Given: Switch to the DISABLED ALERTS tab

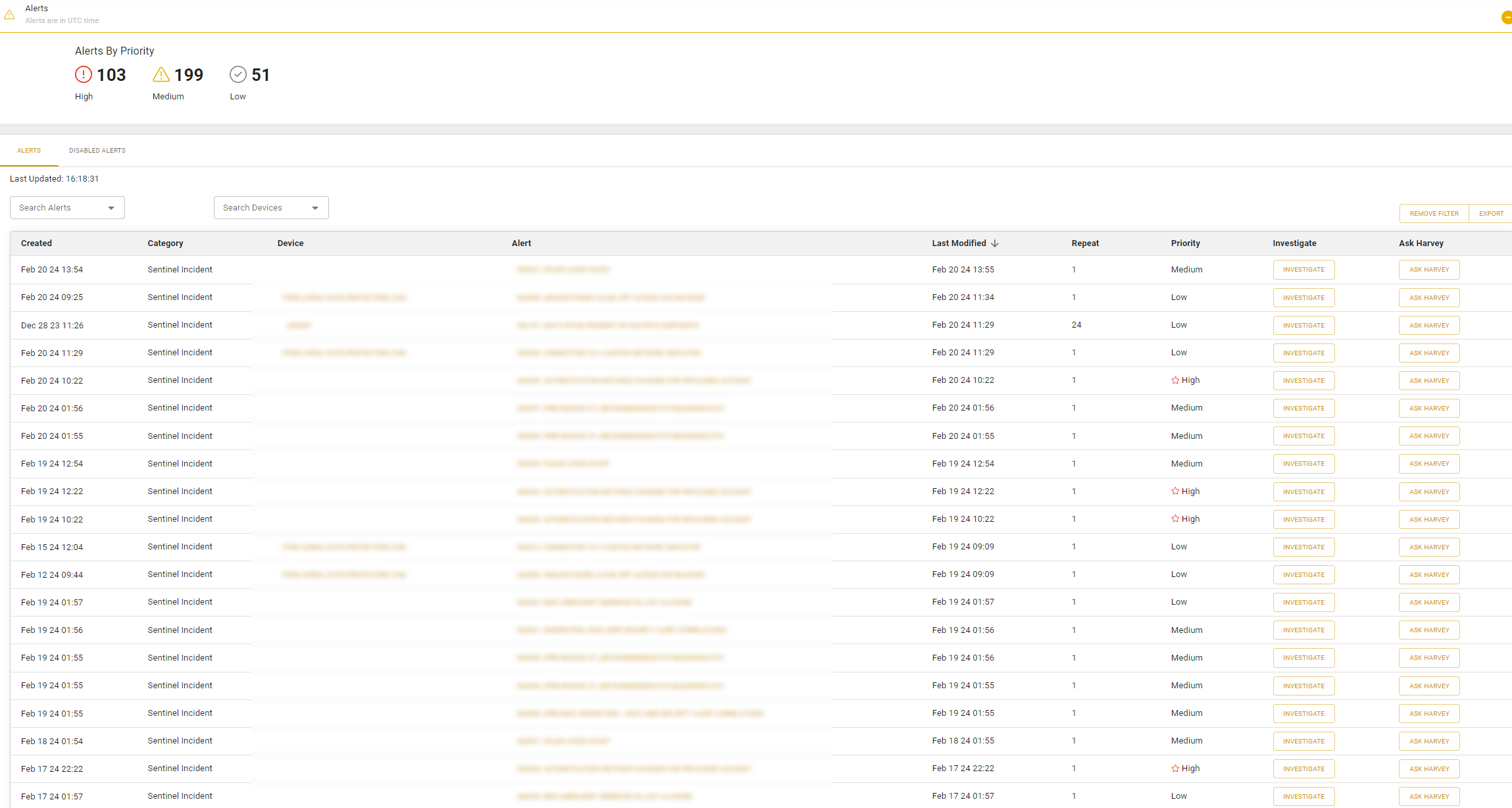Looking at the screenshot, I should point(97,150).
